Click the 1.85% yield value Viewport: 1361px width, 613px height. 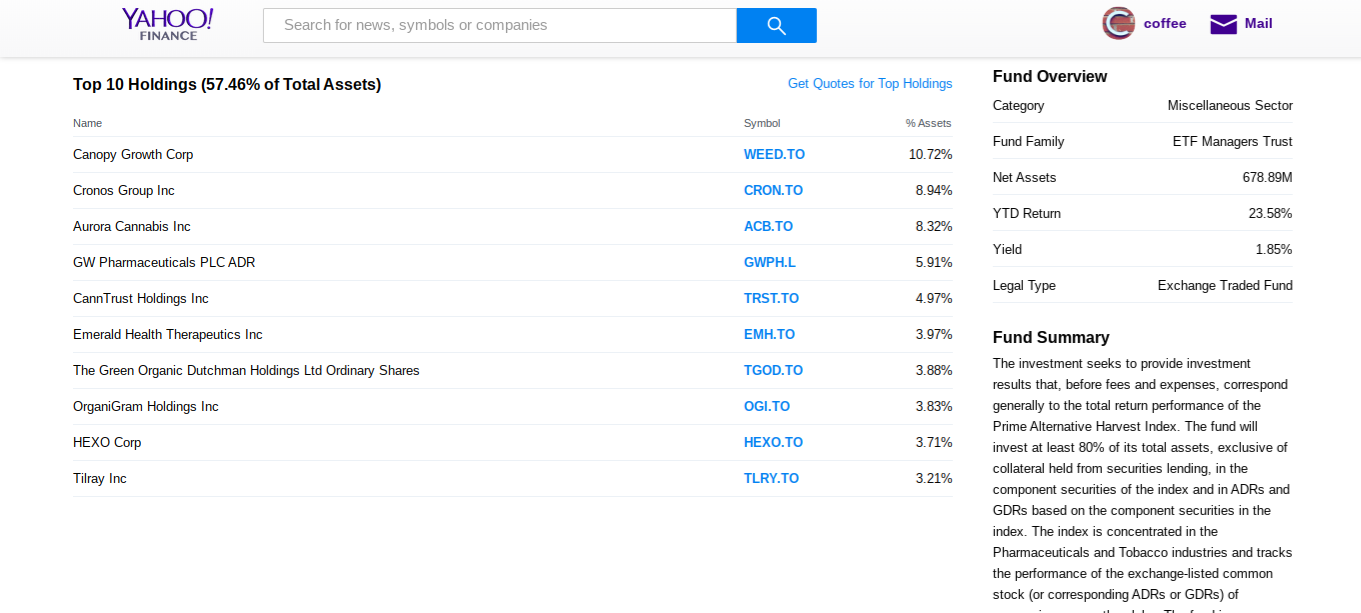pos(1274,250)
